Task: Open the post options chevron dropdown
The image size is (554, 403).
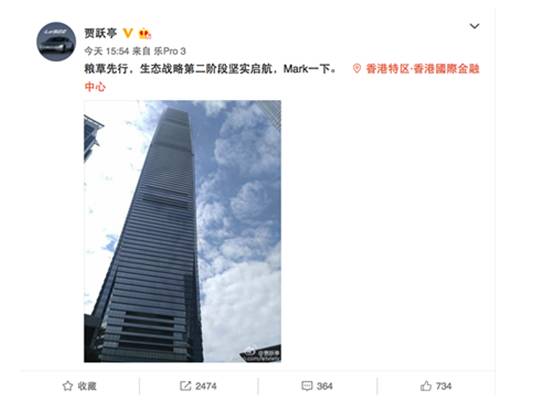Action: [474, 26]
